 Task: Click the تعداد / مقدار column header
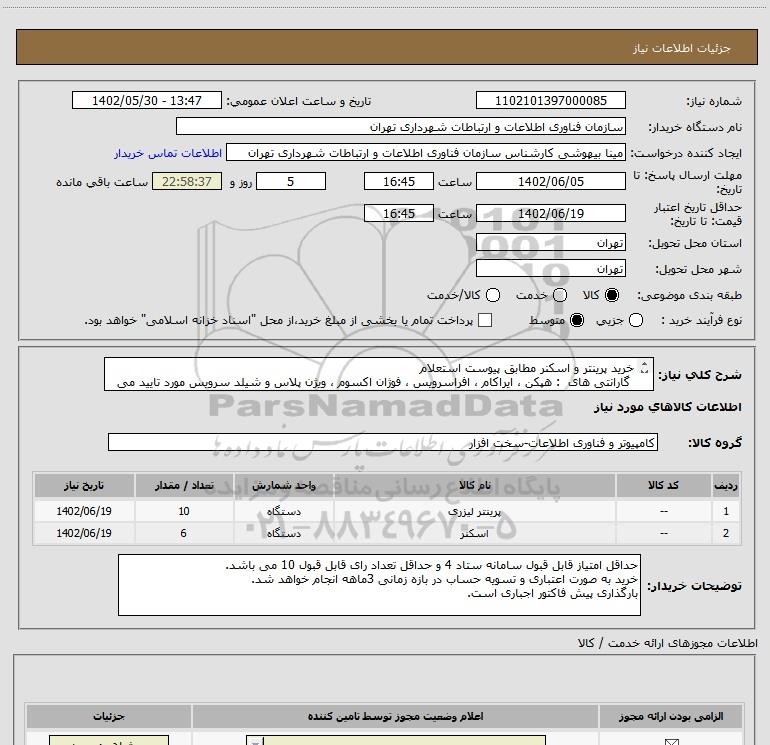coord(184,485)
